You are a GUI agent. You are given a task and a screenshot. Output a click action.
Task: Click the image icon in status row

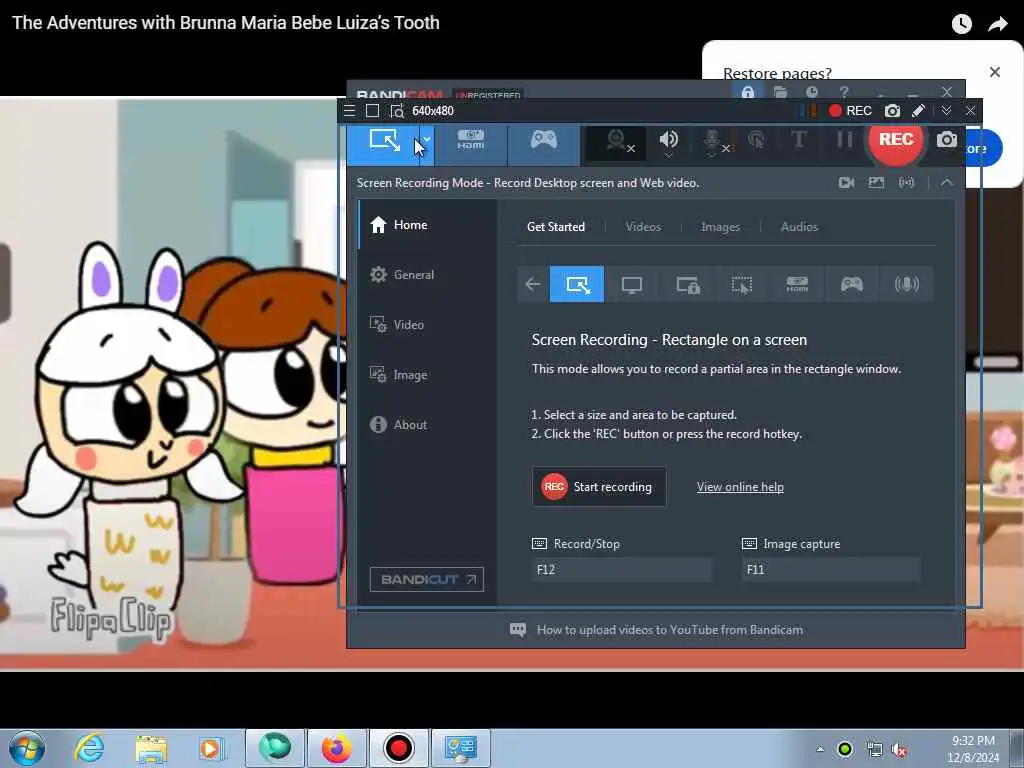pyautogui.click(x=876, y=183)
